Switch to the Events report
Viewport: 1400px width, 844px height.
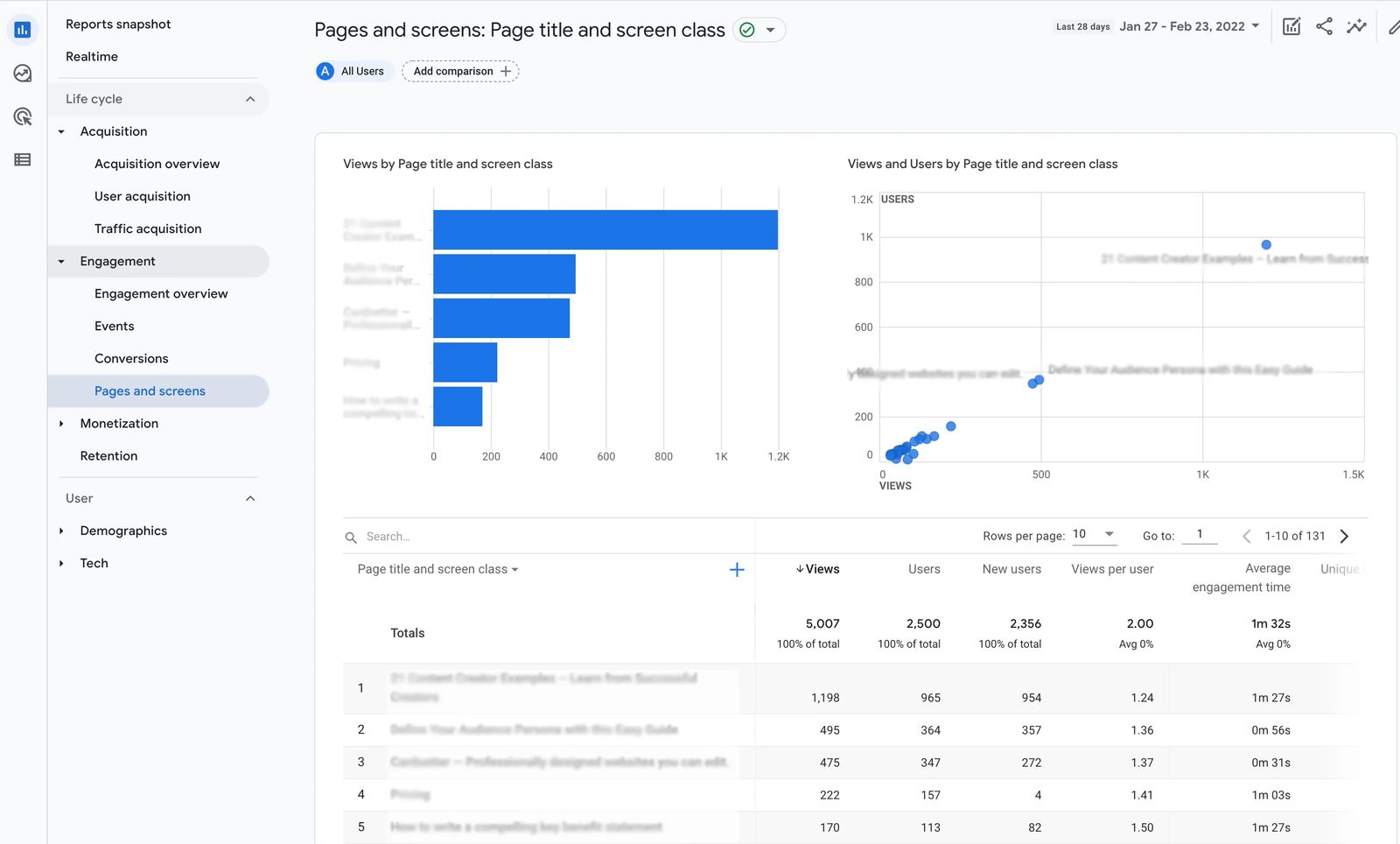pyautogui.click(x=114, y=326)
